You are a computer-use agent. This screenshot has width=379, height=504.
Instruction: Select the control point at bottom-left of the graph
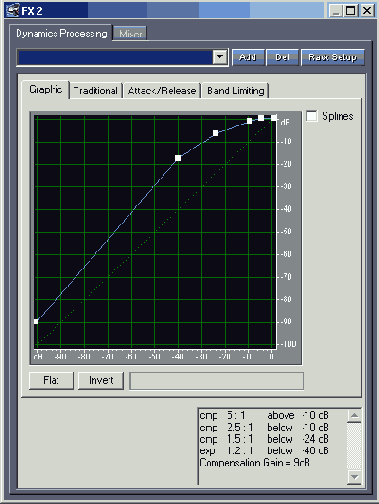pos(36,321)
